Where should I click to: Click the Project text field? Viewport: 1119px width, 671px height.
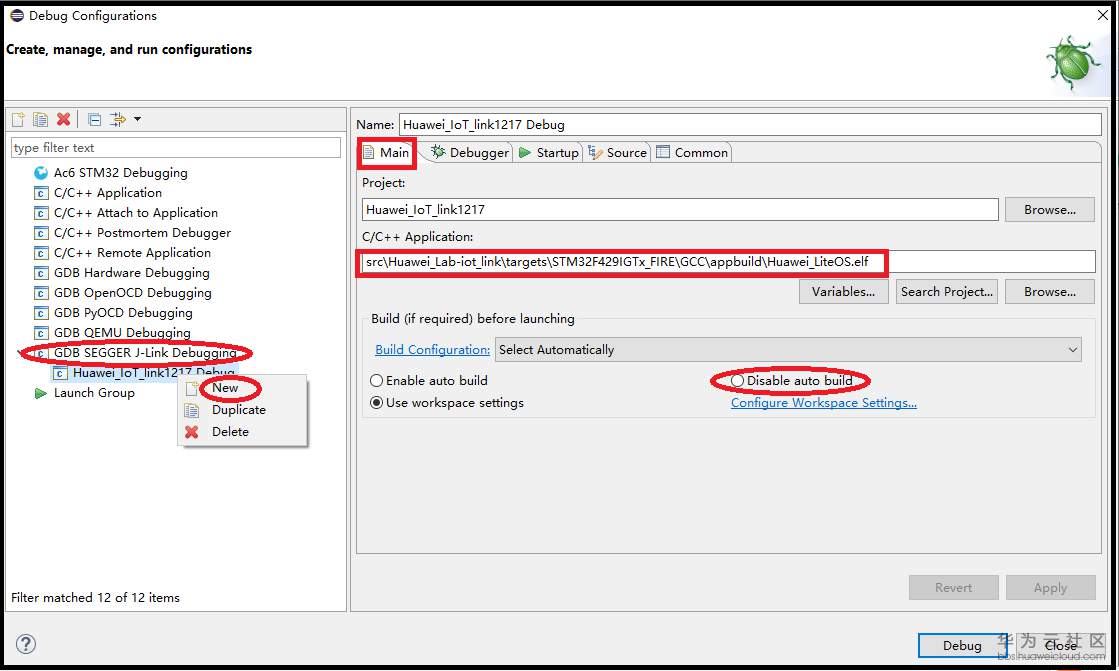coord(680,210)
